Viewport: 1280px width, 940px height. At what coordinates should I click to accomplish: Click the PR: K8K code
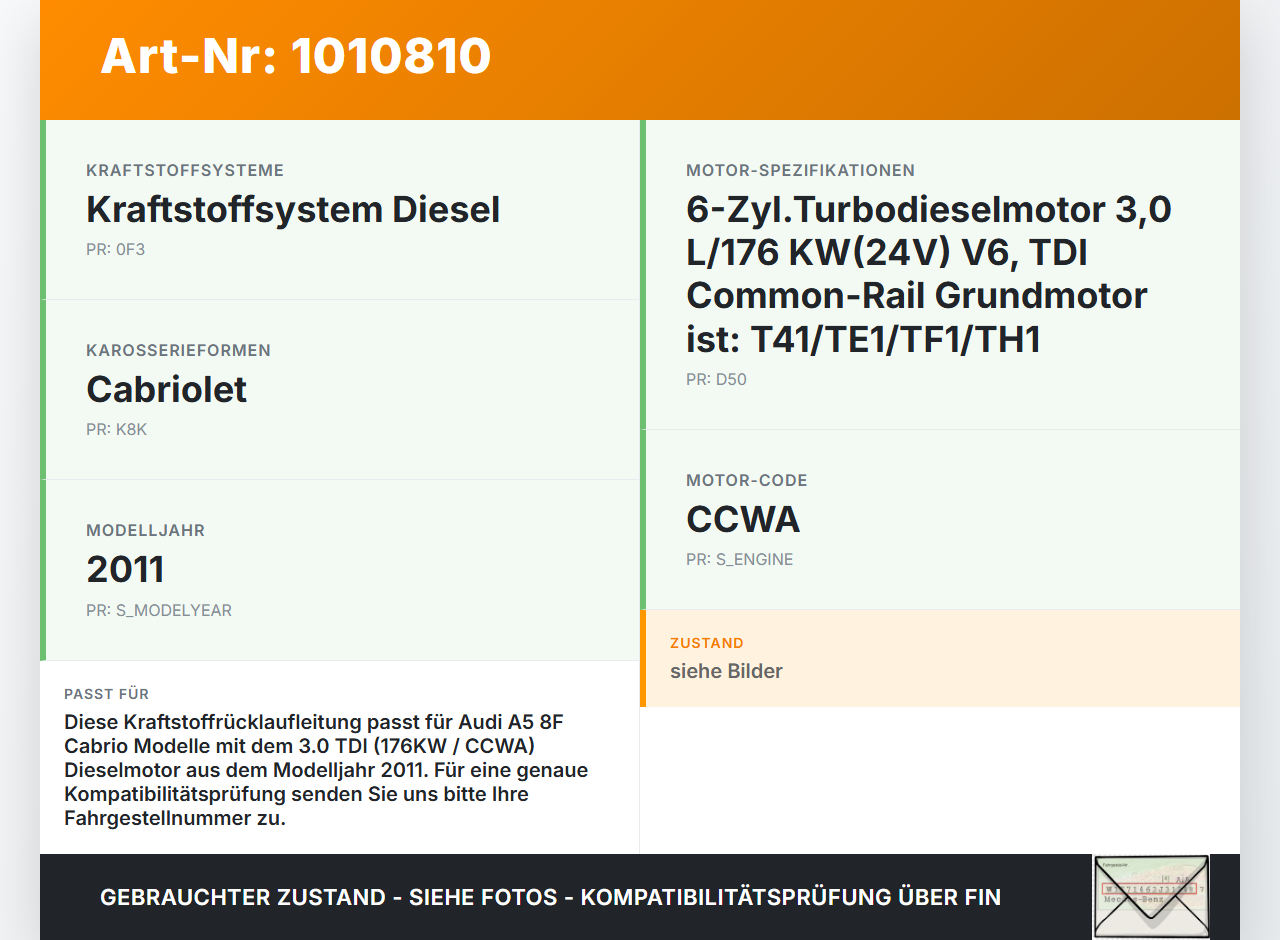tap(117, 429)
